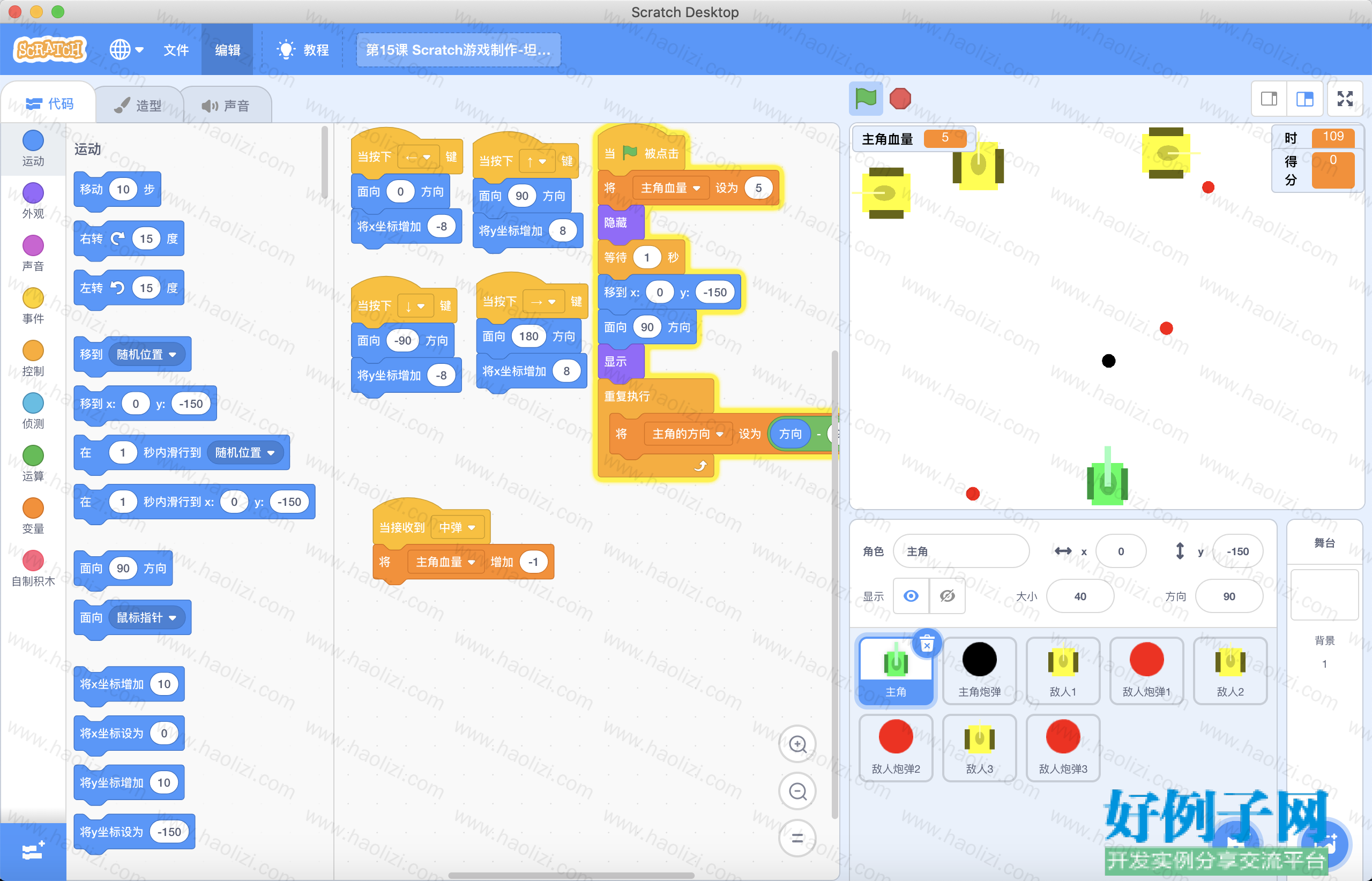Screen dimensions: 1372x881
Task: Select the 变量 block category
Action: pyautogui.click(x=33, y=517)
